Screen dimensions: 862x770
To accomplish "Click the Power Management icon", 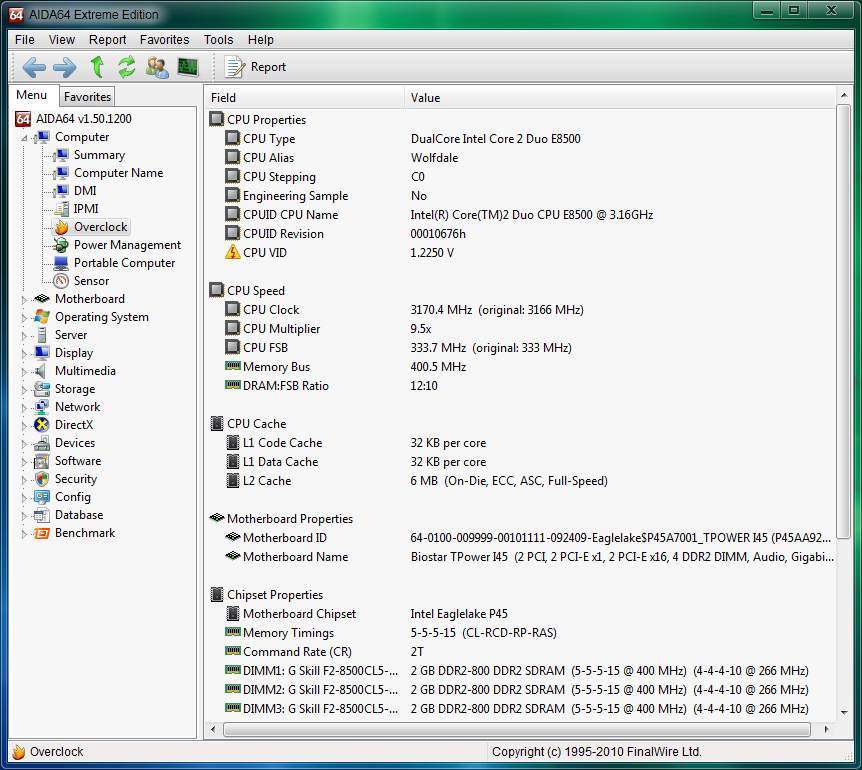I will (61, 245).
